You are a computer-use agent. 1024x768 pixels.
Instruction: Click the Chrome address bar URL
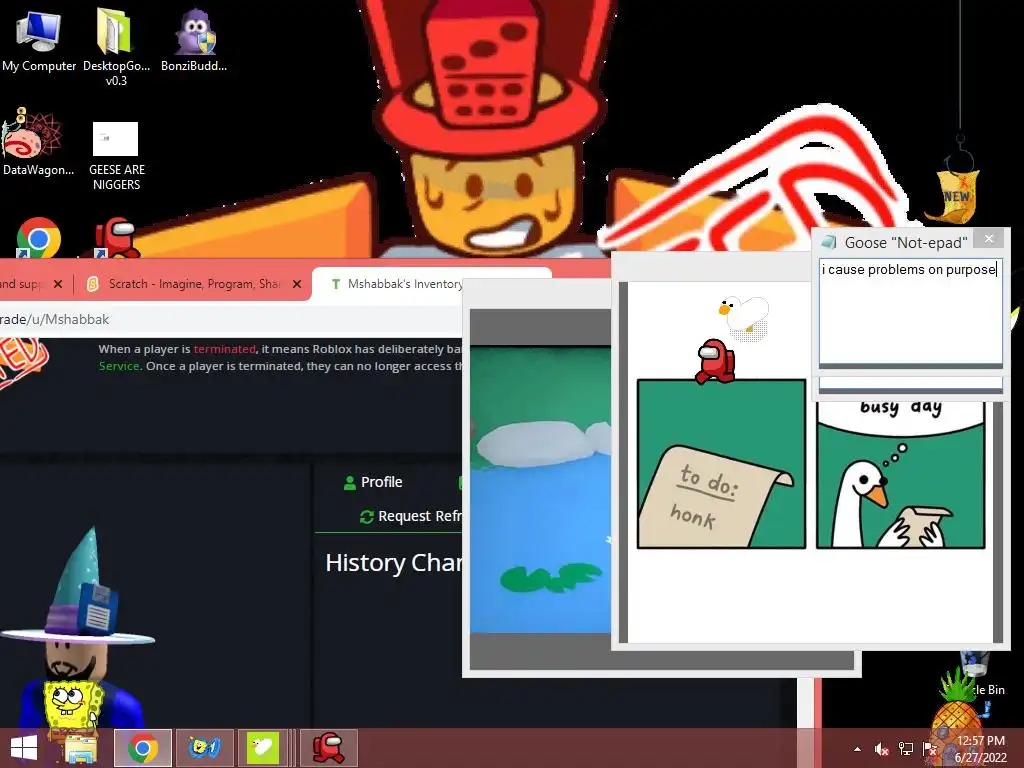tap(55, 319)
